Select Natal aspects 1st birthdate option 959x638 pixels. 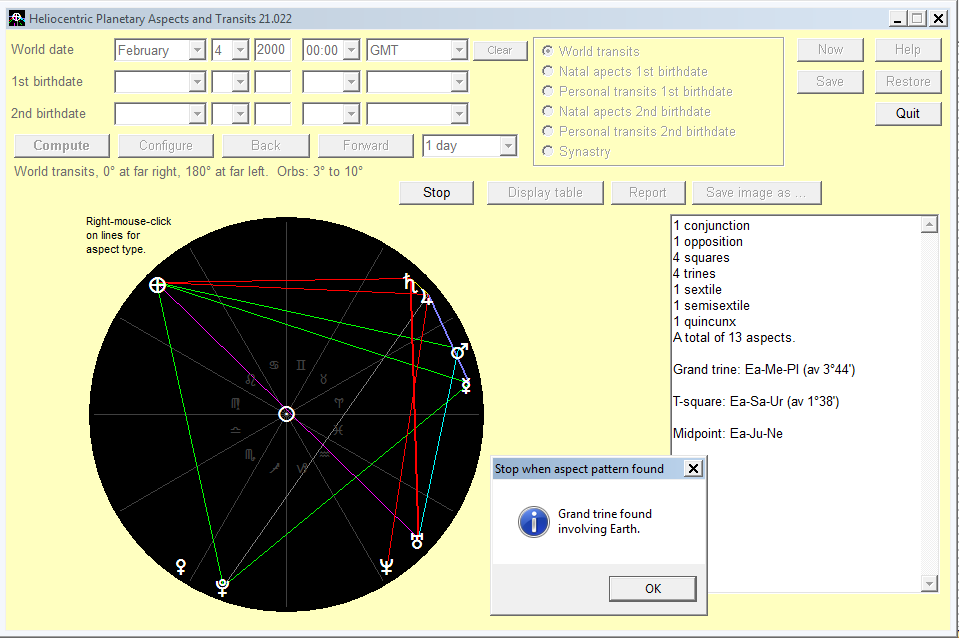pyautogui.click(x=547, y=71)
